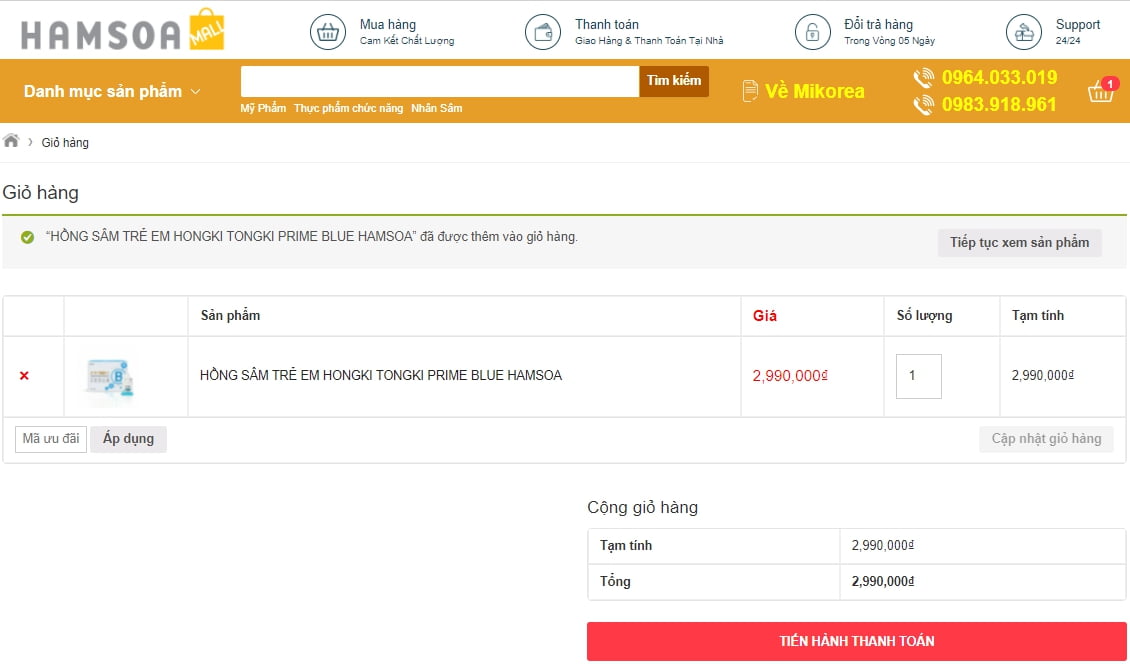Viewport: 1130px width, 664px height.
Task: Click the Giá column header
Action: (x=765, y=316)
